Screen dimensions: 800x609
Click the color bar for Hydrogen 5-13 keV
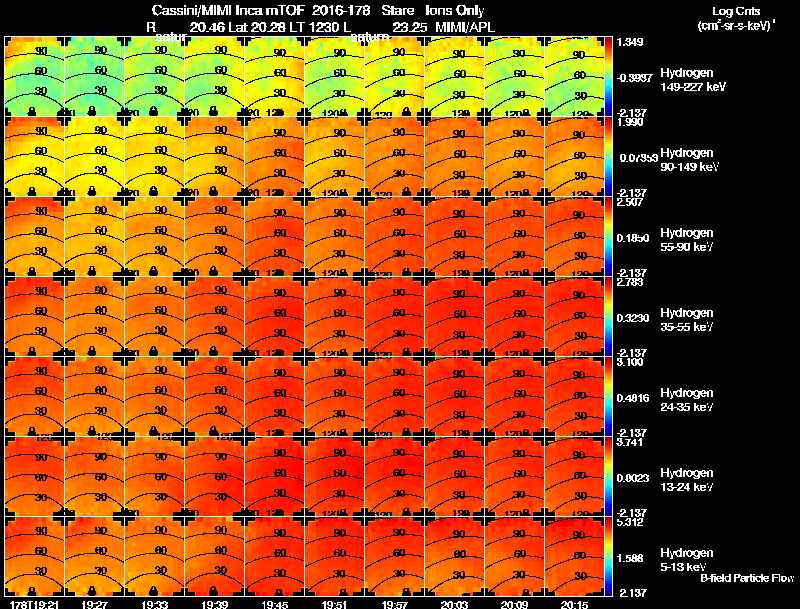[x=608, y=556]
